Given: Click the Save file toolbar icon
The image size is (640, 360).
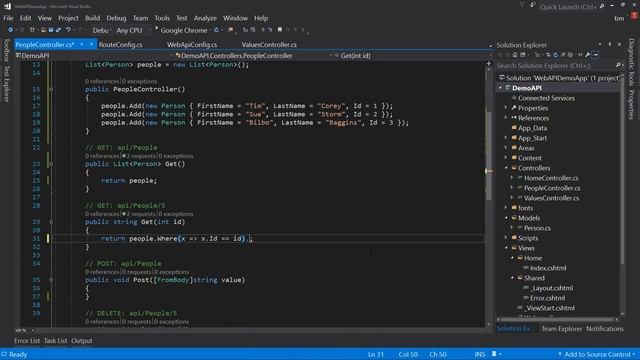Looking at the screenshot, I should [x=51, y=30].
